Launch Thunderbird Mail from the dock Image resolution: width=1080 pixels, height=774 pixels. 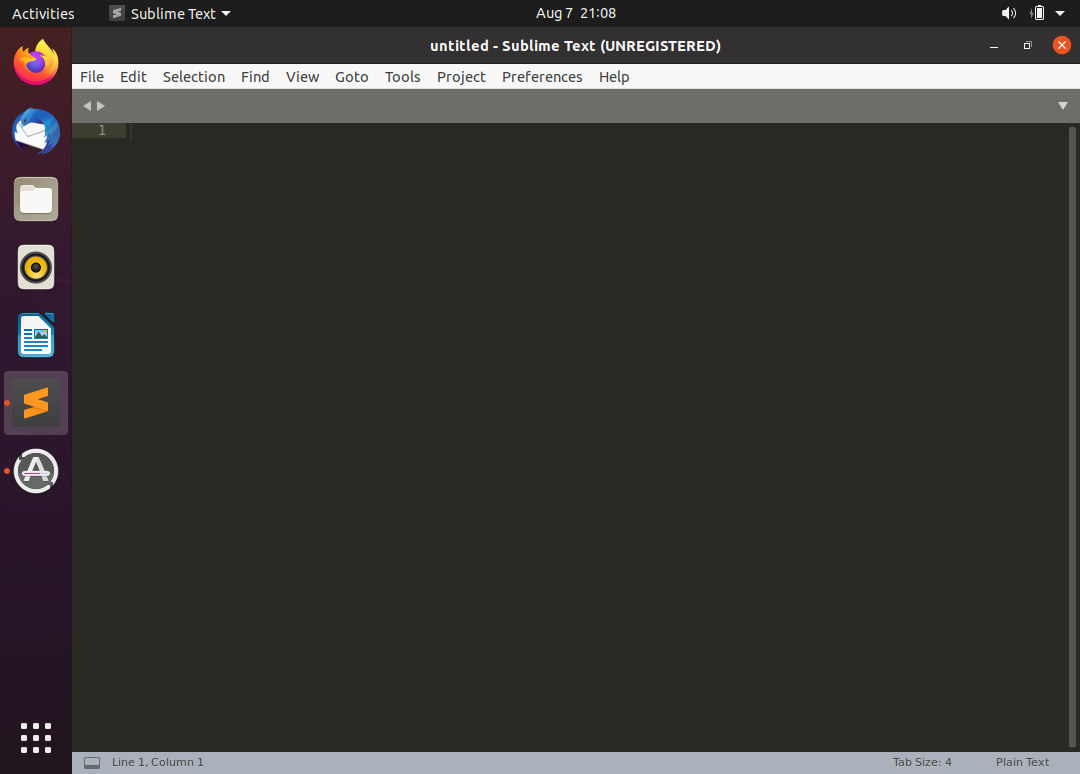(36, 131)
